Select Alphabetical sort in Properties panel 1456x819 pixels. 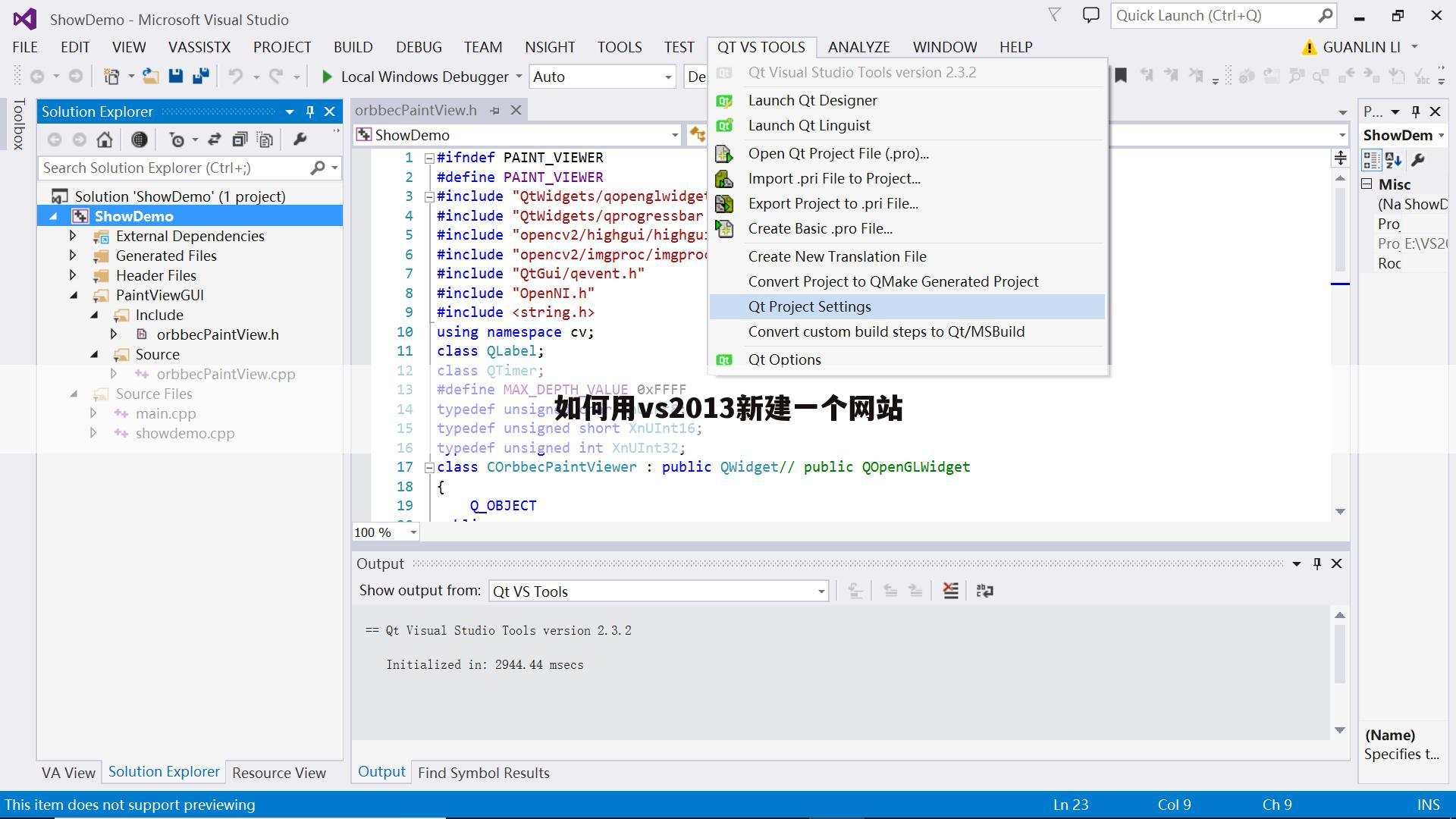point(1394,160)
